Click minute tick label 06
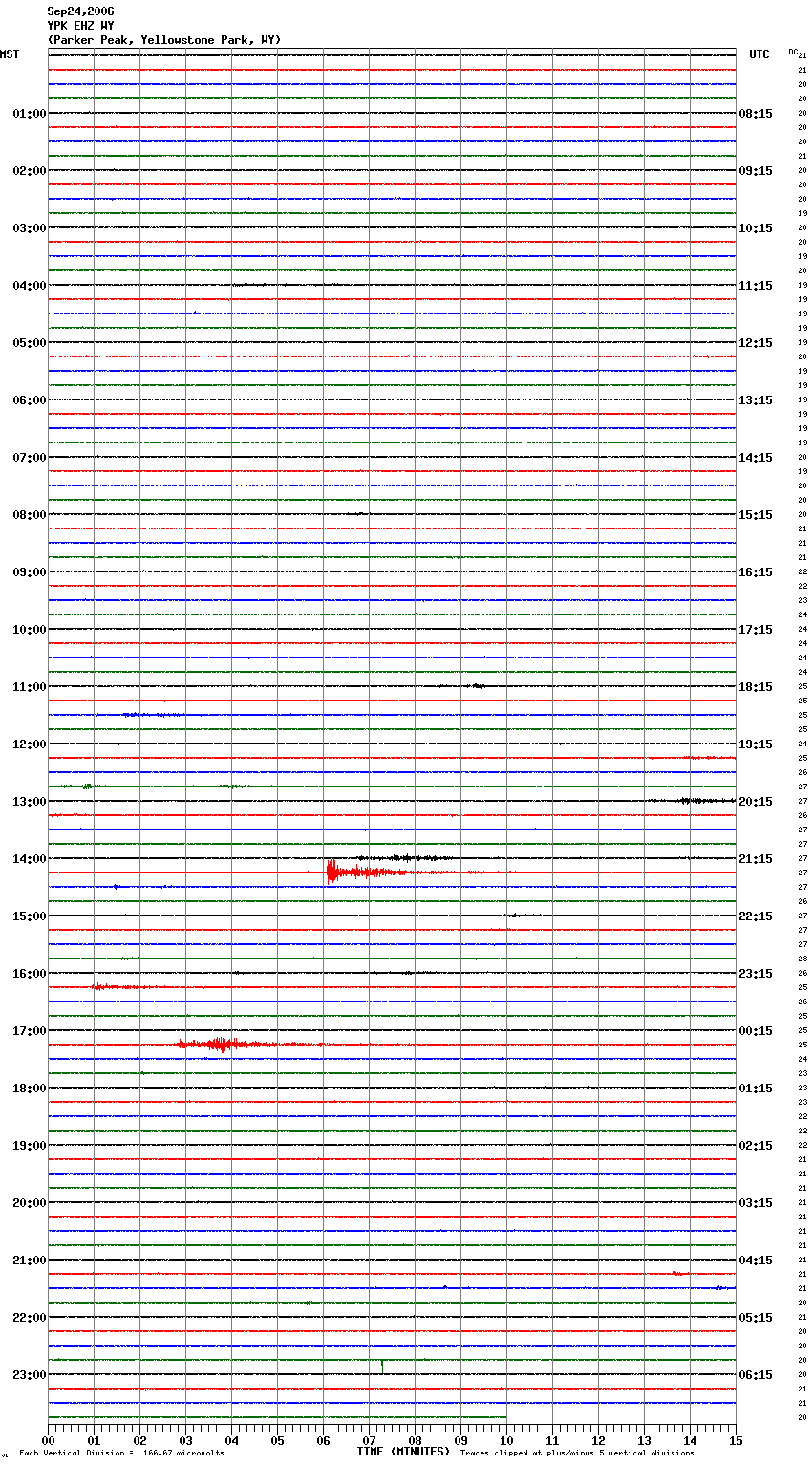The width and height of the screenshot is (812, 1466). pos(323,1440)
